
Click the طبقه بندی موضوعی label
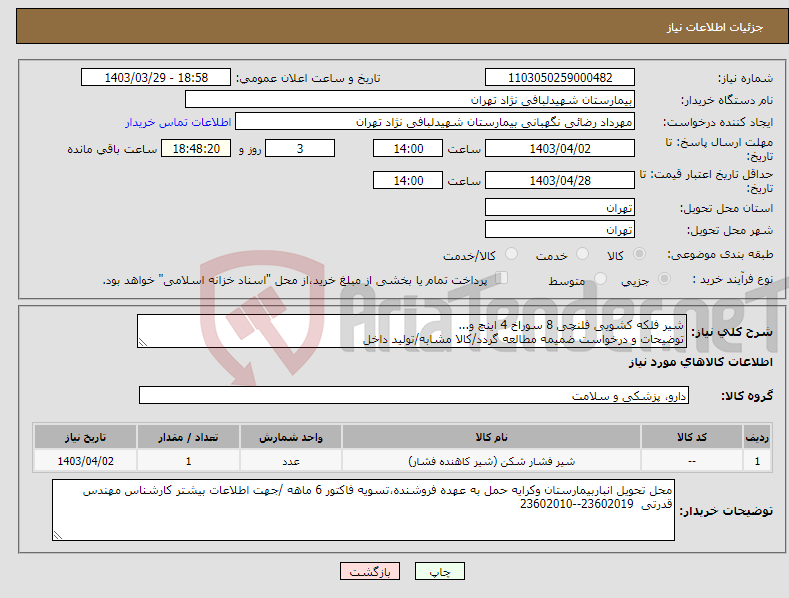[x=720, y=254]
